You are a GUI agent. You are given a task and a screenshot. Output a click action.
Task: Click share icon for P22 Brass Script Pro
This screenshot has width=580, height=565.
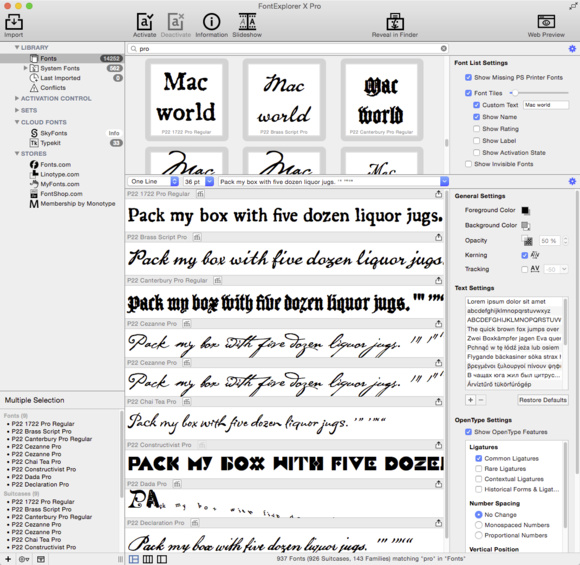point(438,237)
